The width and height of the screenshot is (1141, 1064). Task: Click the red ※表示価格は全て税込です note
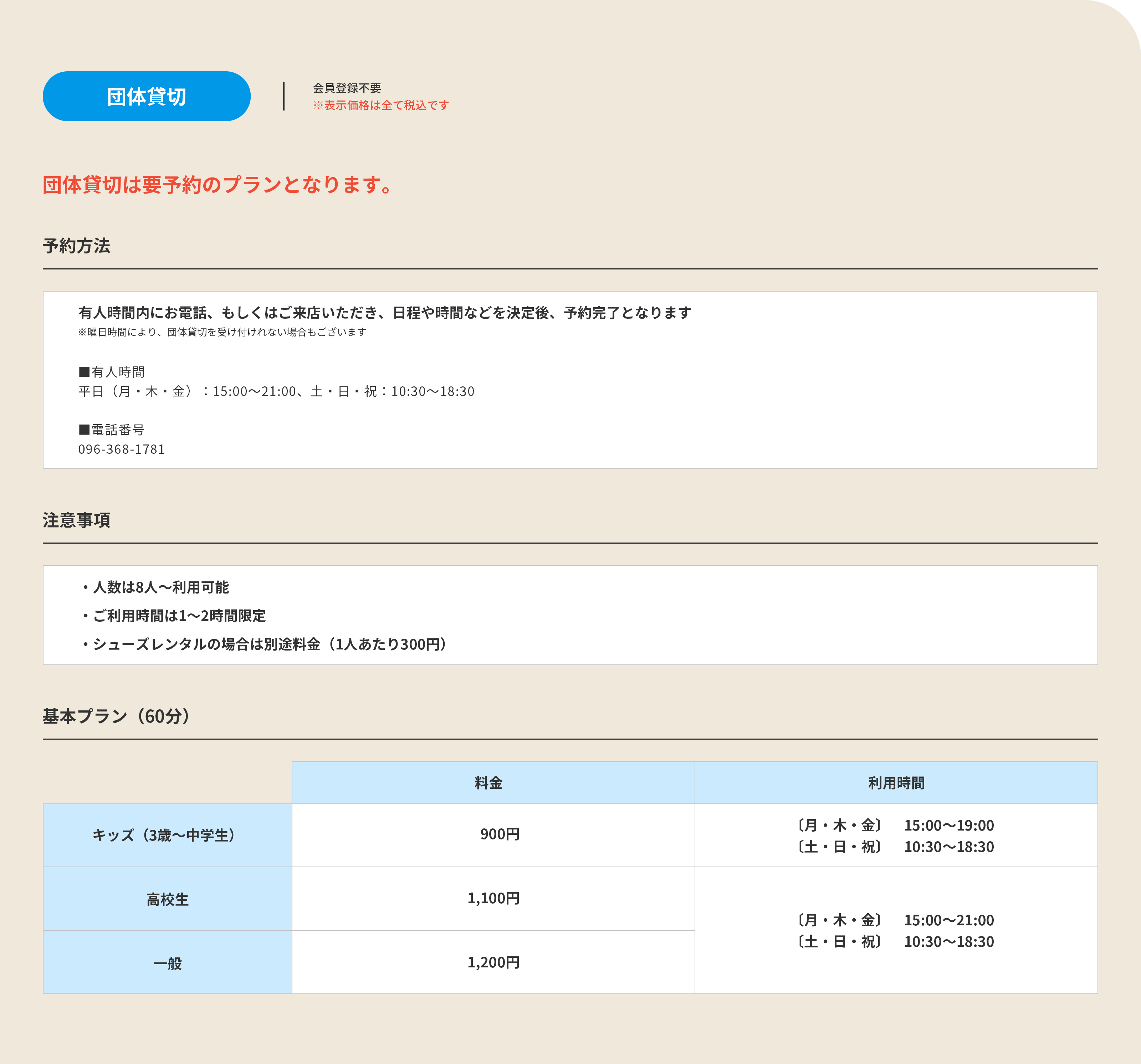[x=380, y=105]
